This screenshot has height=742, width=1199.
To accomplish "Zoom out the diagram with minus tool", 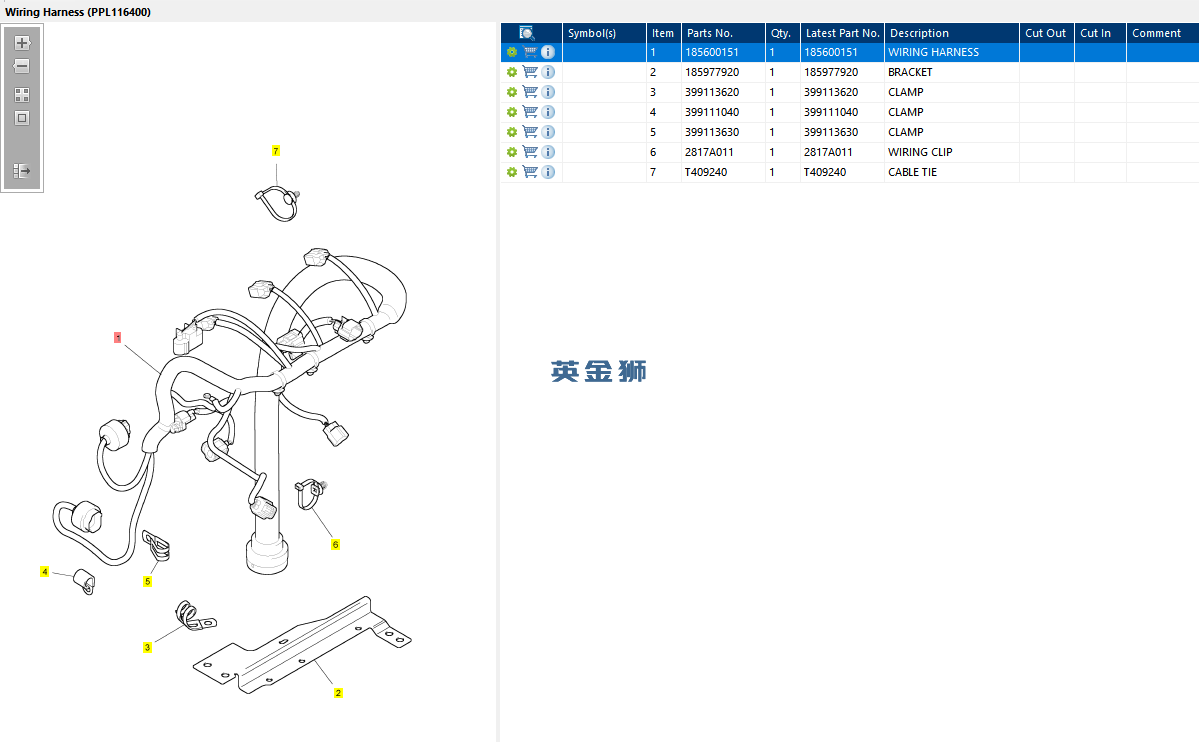I will pyautogui.click(x=22, y=67).
